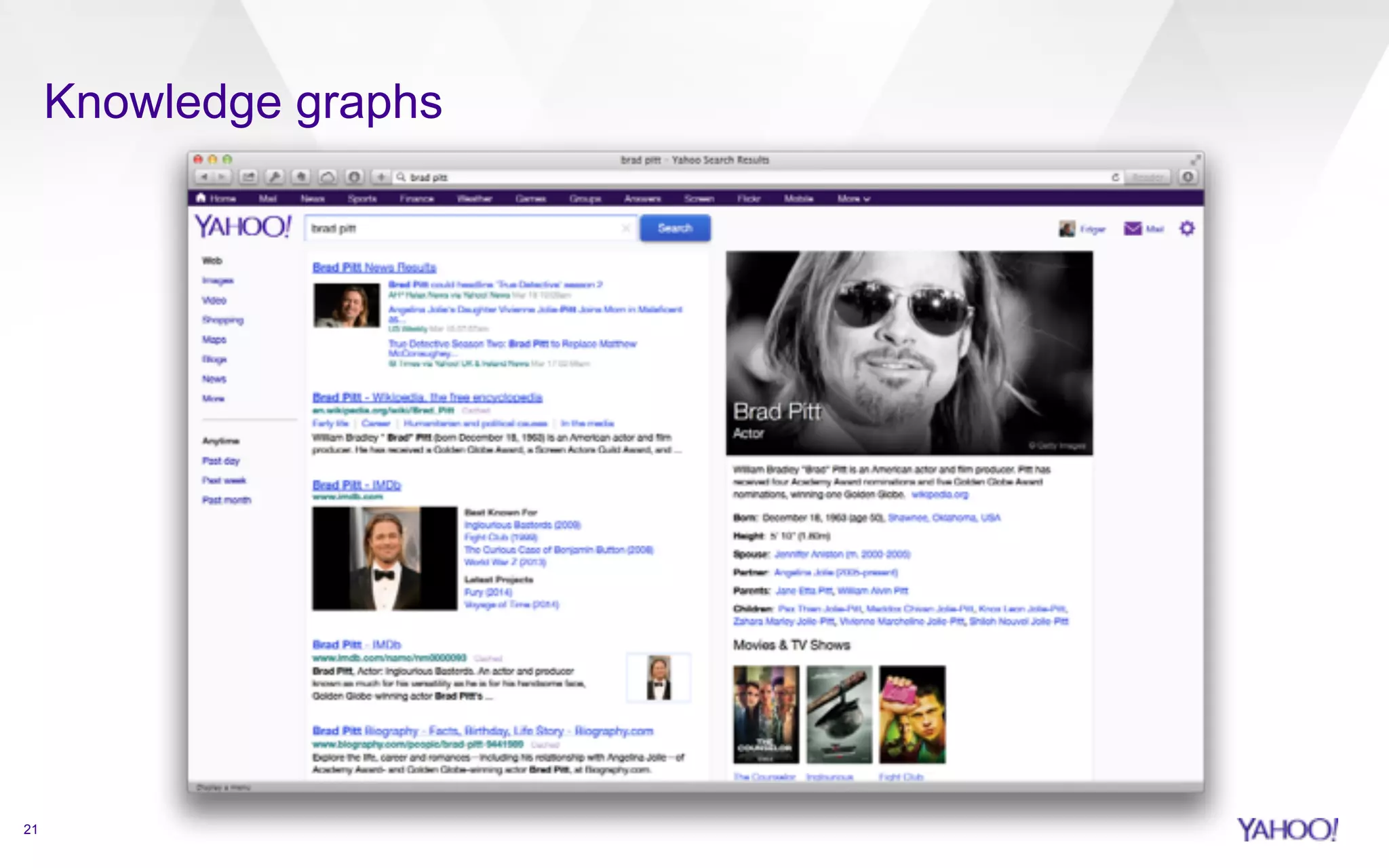This screenshot has width=1389, height=868.
Task: Click the tuxedo photo in IMDb result
Action: (x=385, y=558)
